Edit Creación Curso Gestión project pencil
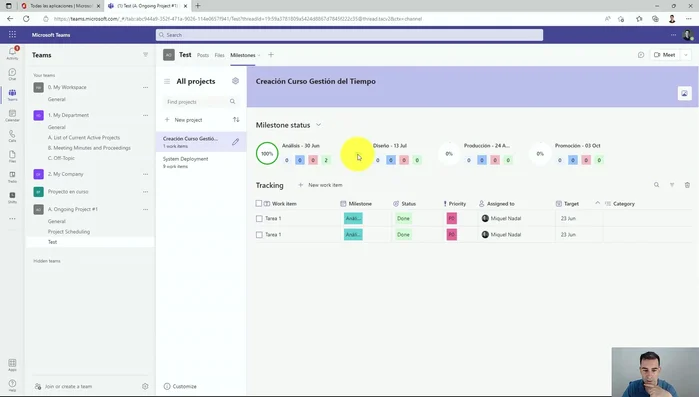This screenshot has height=397, width=699. [235, 142]
